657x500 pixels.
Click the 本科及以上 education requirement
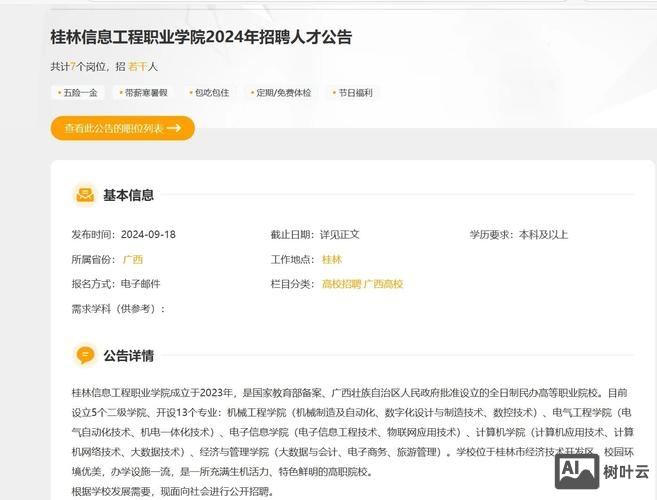pyautogui.click(x=543, y=234)
